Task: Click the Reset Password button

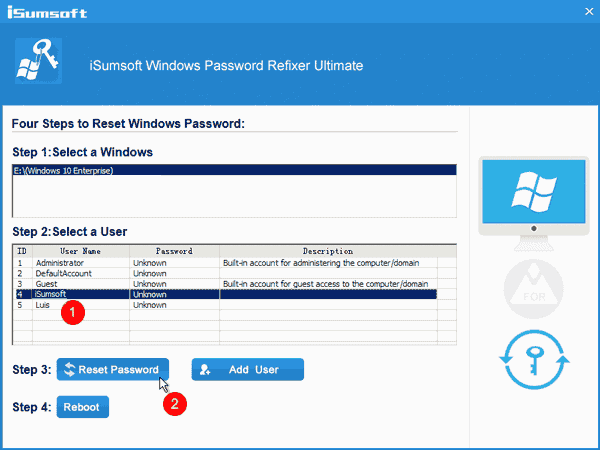Action: 112,369
